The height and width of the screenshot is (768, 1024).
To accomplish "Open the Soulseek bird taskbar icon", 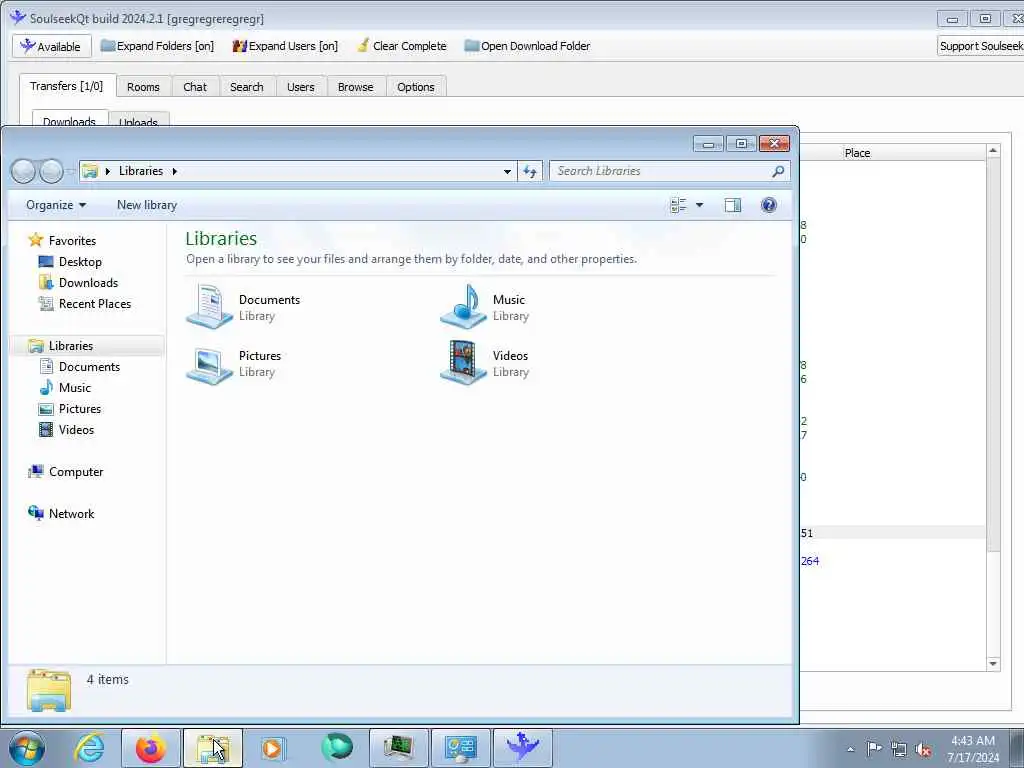I will 522,748.
